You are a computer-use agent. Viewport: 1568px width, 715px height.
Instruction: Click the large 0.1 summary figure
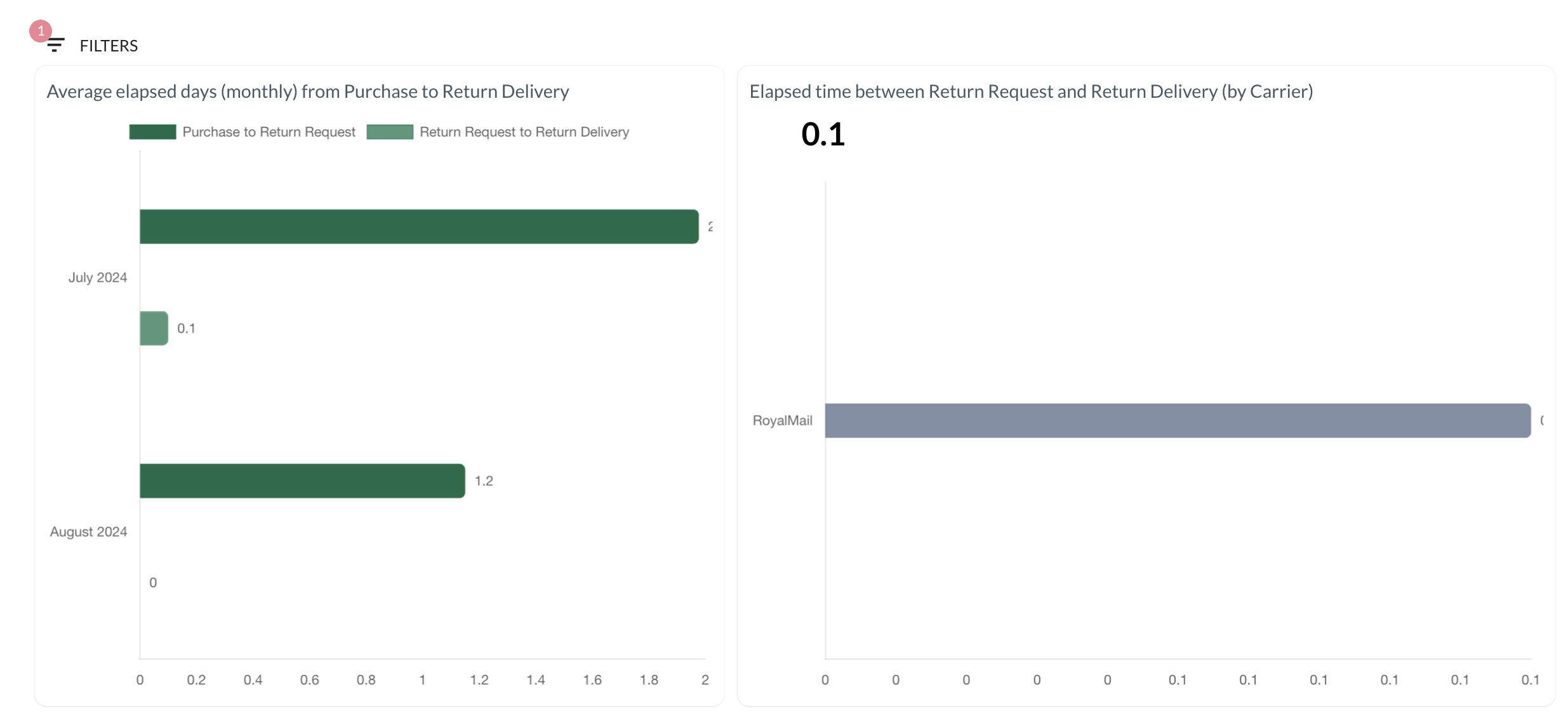tap(823, 134)
